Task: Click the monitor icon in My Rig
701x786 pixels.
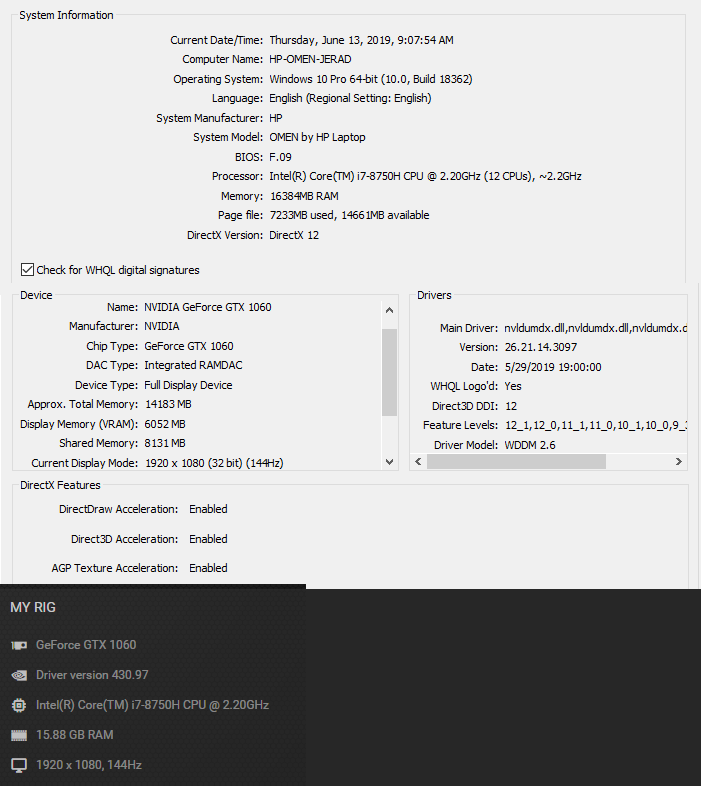Action: (19, 765)
